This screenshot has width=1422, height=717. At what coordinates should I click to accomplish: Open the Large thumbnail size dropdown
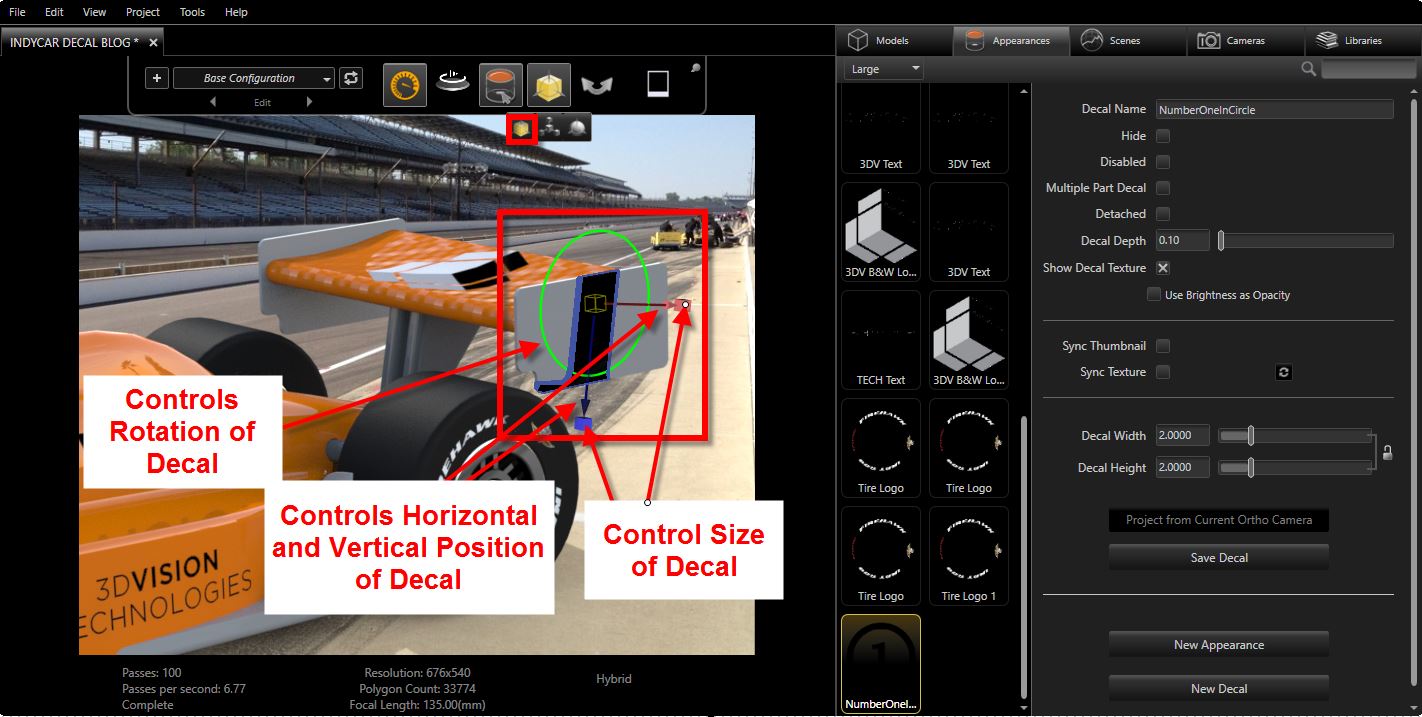coord(884,69)
